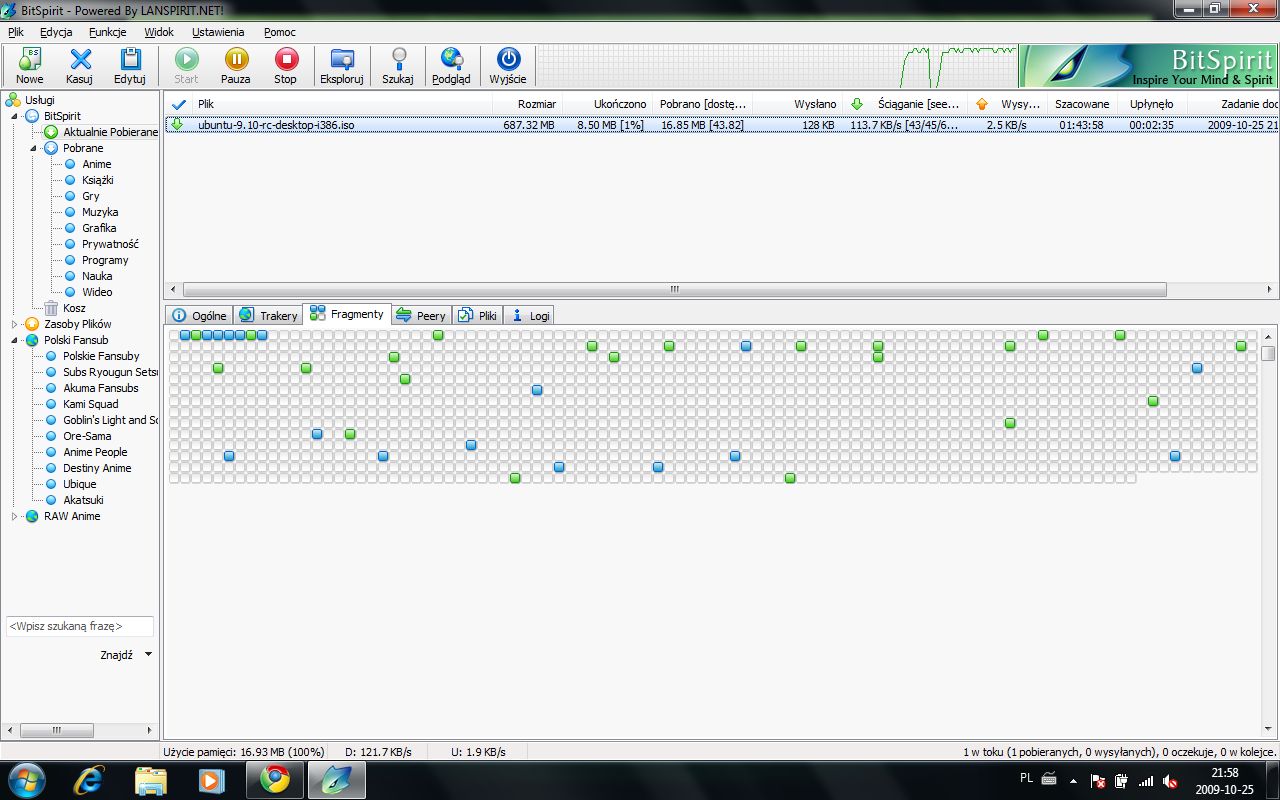Open the Pomoc menu
The width and height of the screenshot is (1280, 800).
[280, 32]
